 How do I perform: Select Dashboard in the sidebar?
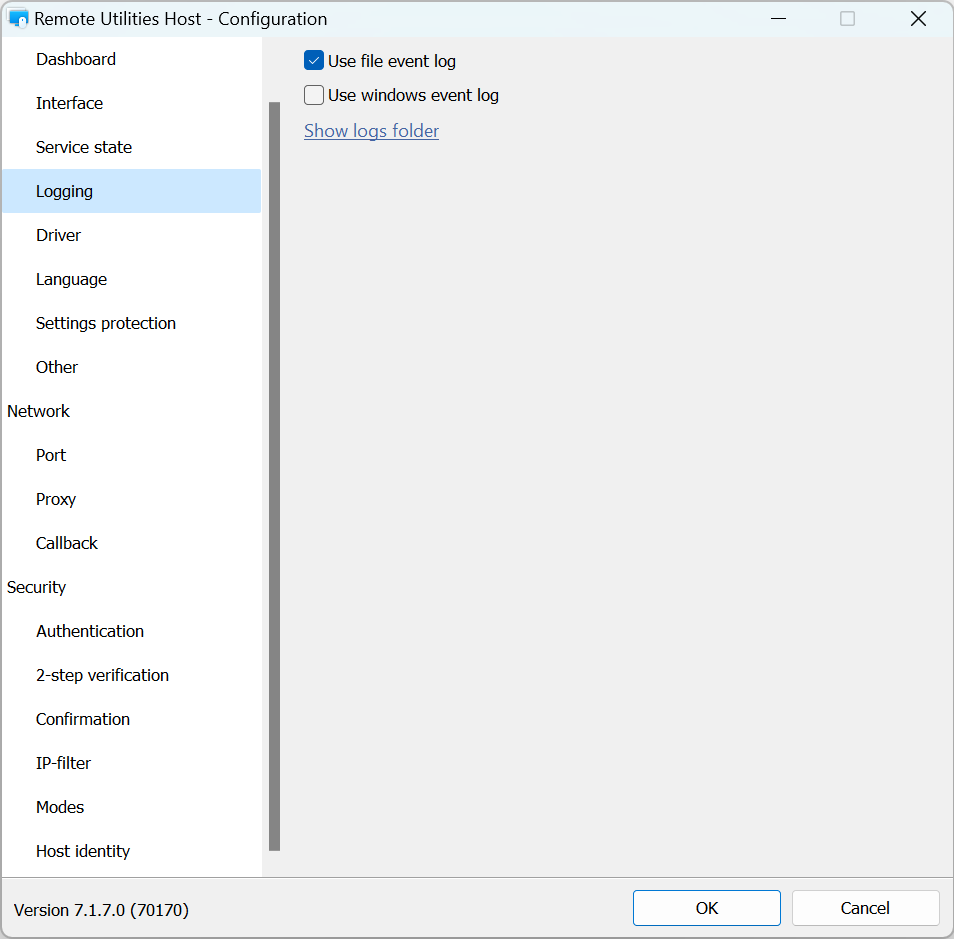tap(76, 59)
